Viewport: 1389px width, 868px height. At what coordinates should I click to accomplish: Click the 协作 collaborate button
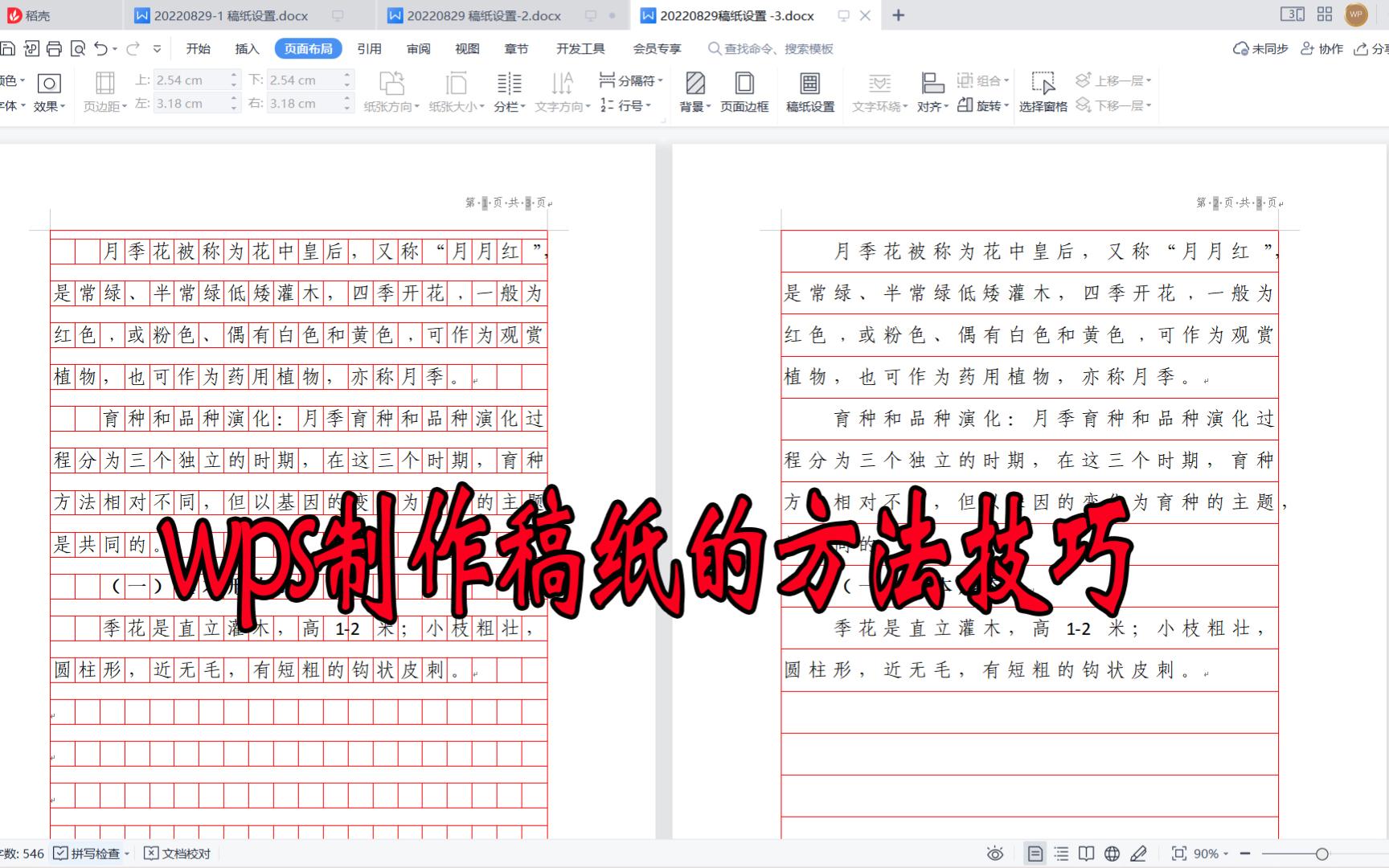(1322, 49)
